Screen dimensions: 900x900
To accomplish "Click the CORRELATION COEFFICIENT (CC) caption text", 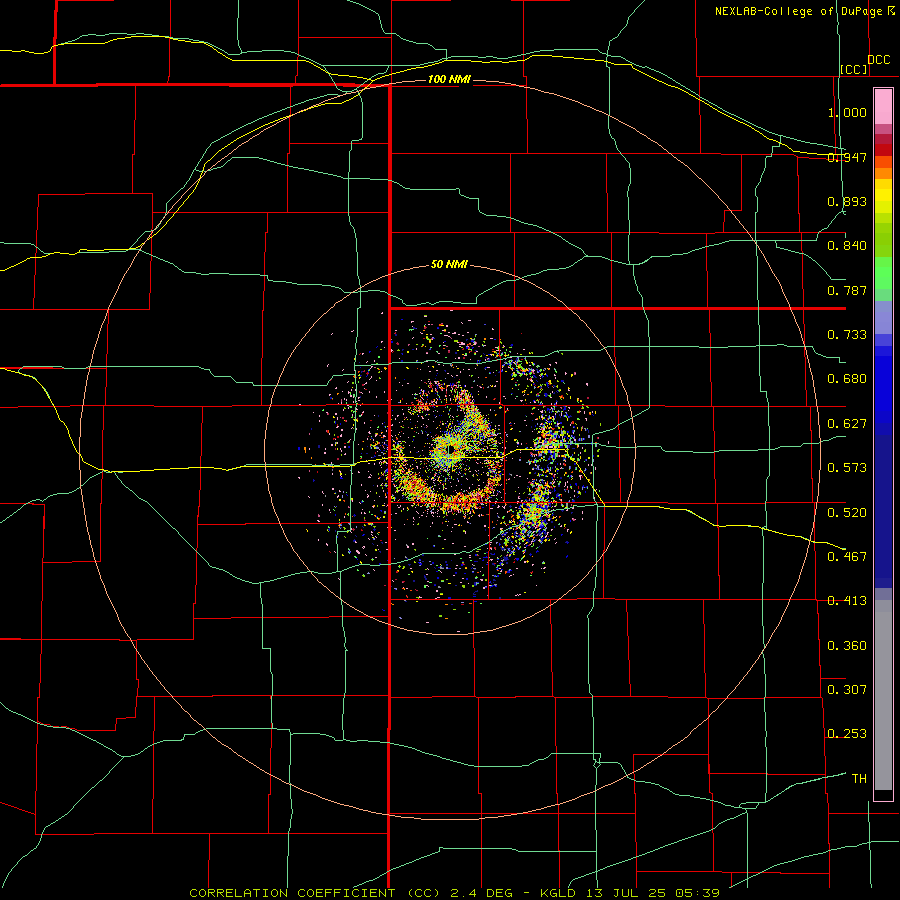I will pyautogui.click(x=315, y=893).
